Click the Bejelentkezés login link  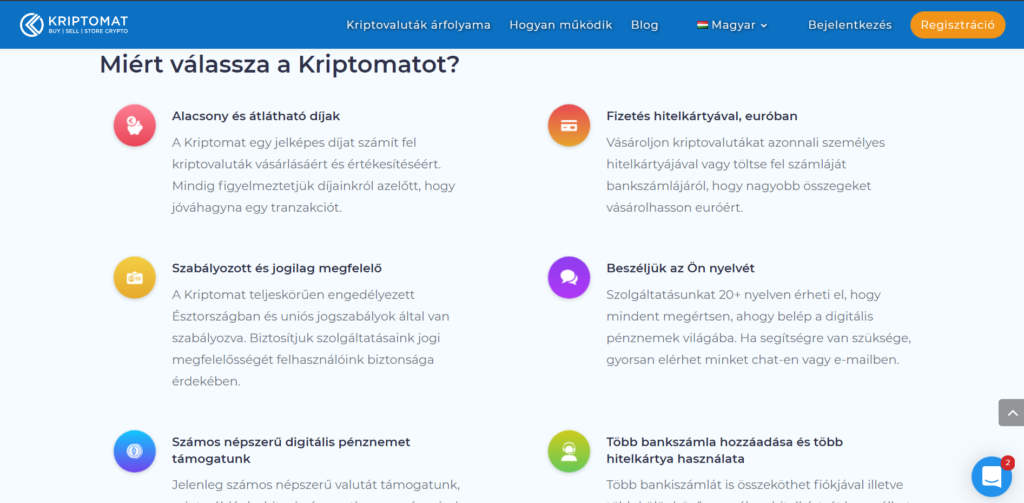[850, 25]
